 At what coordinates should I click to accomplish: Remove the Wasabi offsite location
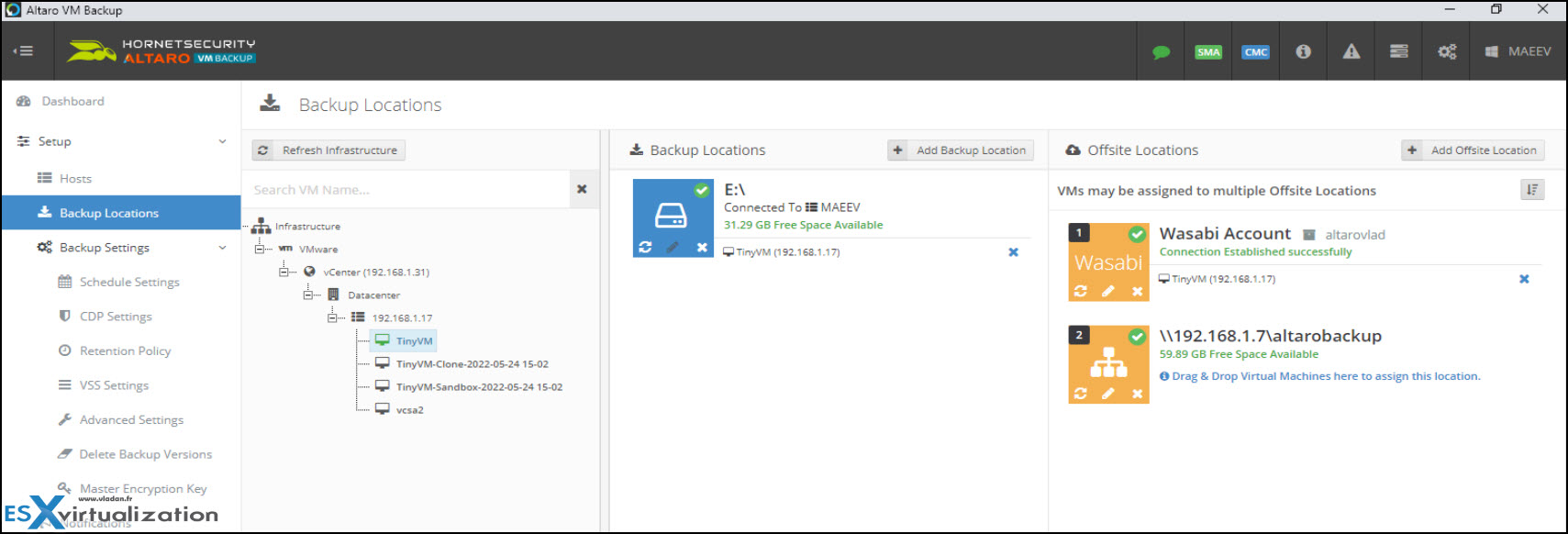pyautogui.click(x=1137, y=291)
